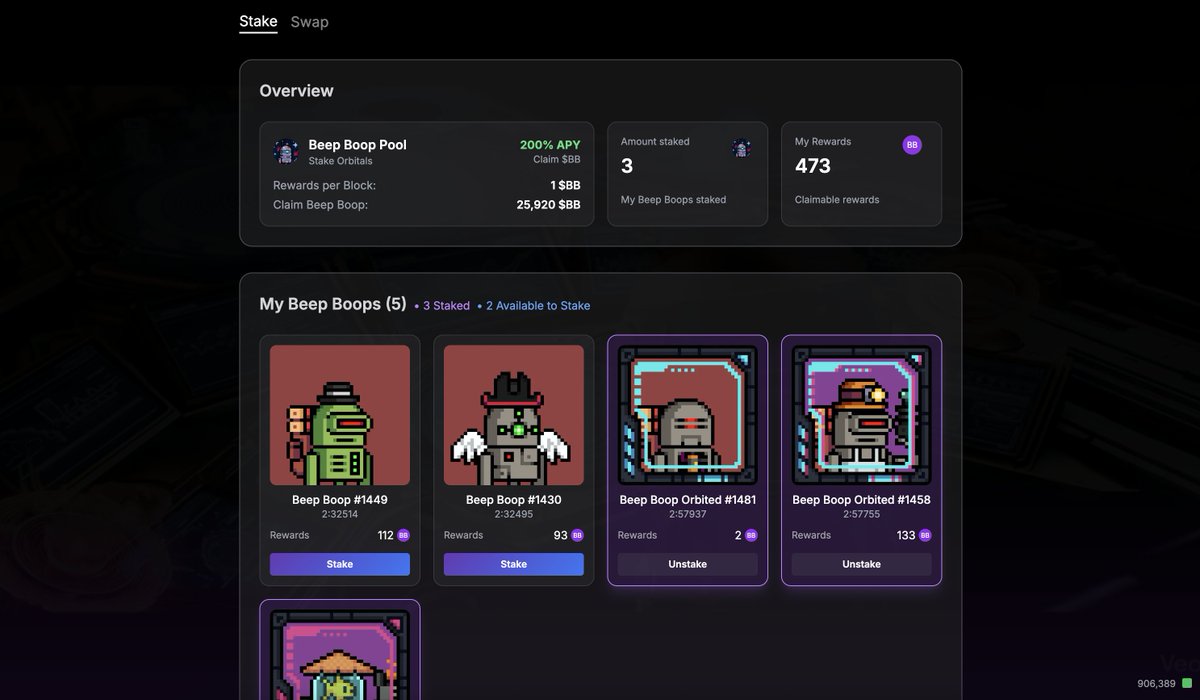Screen dimensions: 1200x700
Task: Click the '2:57755' identifier
Action: [862, 514]
